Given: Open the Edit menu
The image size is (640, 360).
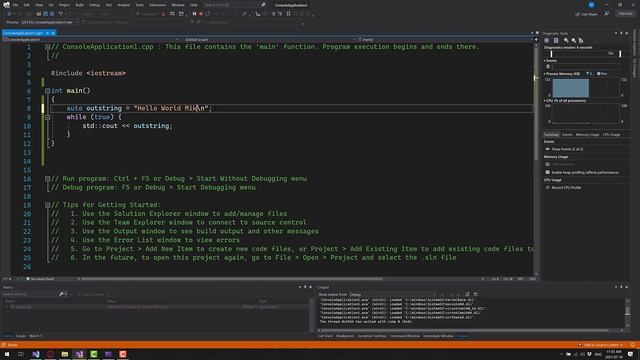Looking at the screenshot, I should click(27, 5).
